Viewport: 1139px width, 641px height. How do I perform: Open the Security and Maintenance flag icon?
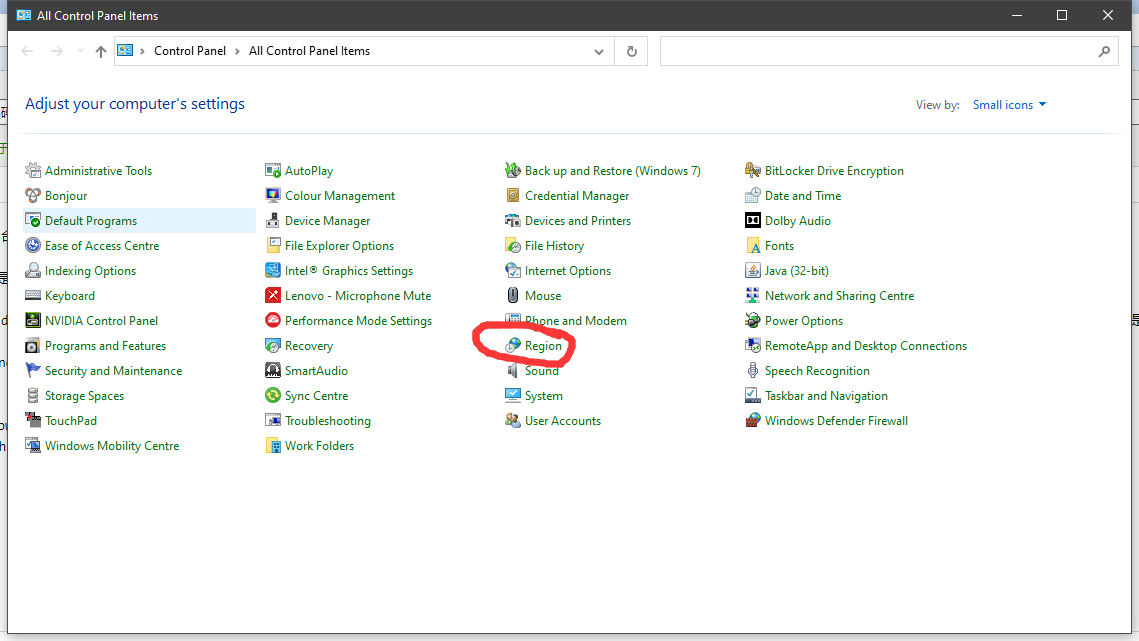[33, 371]
